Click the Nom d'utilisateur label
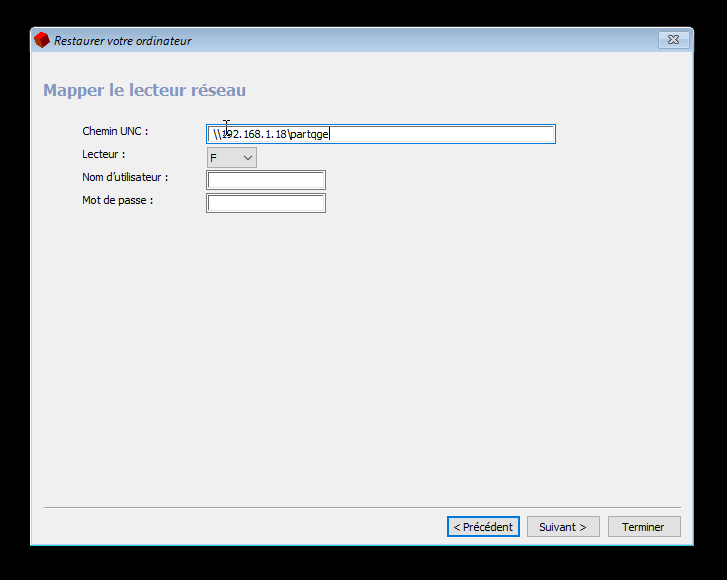727x580 pixels. pos(125,177)
